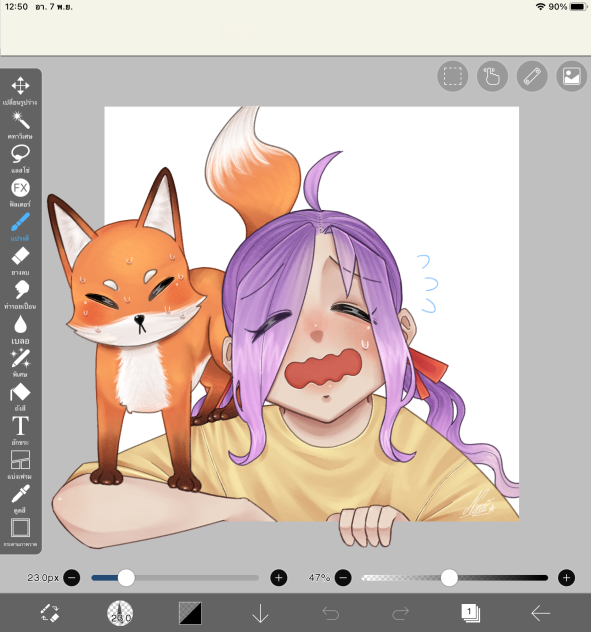This screenshot has width=591, height=632.
Task: Click the brush opacity slider handle
Action: [449, 578]
